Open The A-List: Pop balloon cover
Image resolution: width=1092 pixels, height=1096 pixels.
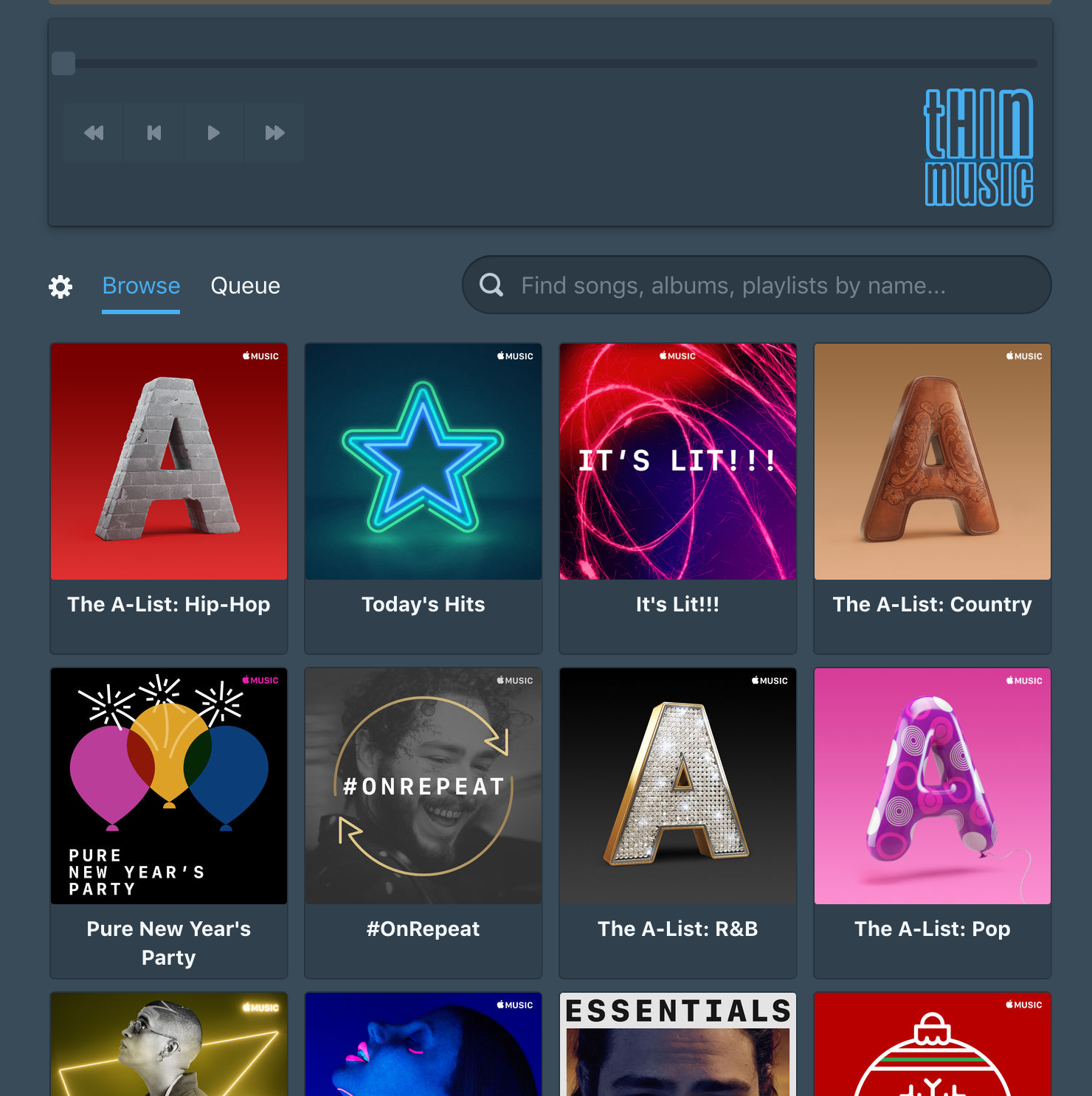click(933, 786)
